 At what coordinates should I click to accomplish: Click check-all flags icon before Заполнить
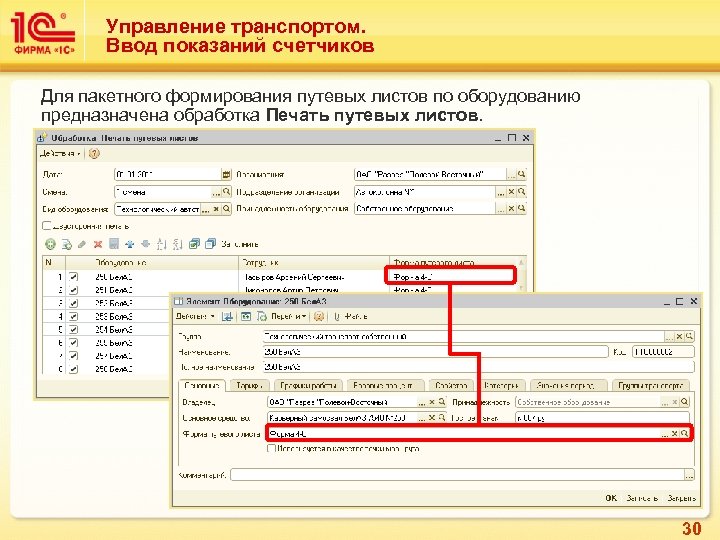point(194,244)
